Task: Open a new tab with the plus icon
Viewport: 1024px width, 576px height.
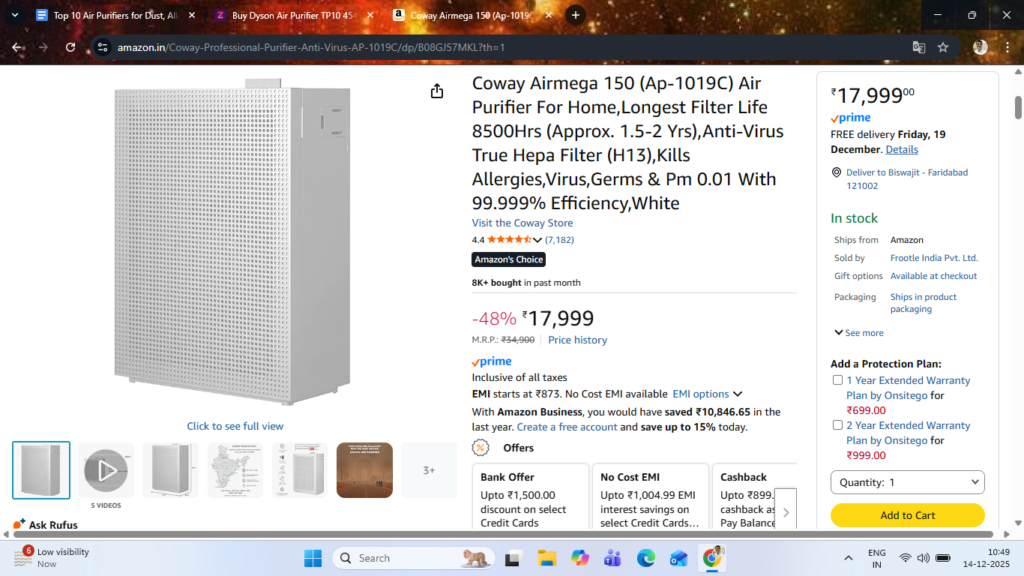Action: (x=575, y=15)
